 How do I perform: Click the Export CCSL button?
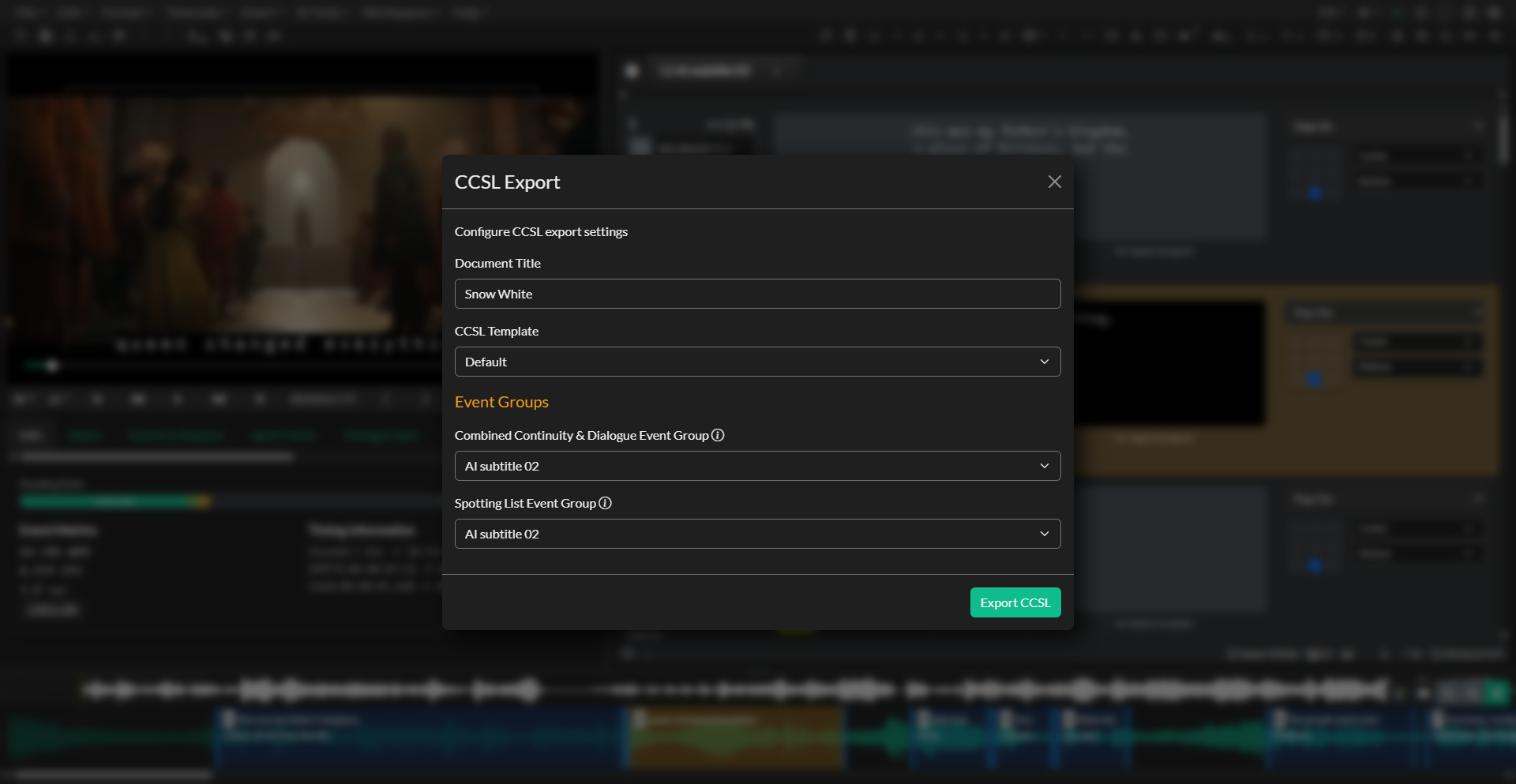coord(1015,602)
